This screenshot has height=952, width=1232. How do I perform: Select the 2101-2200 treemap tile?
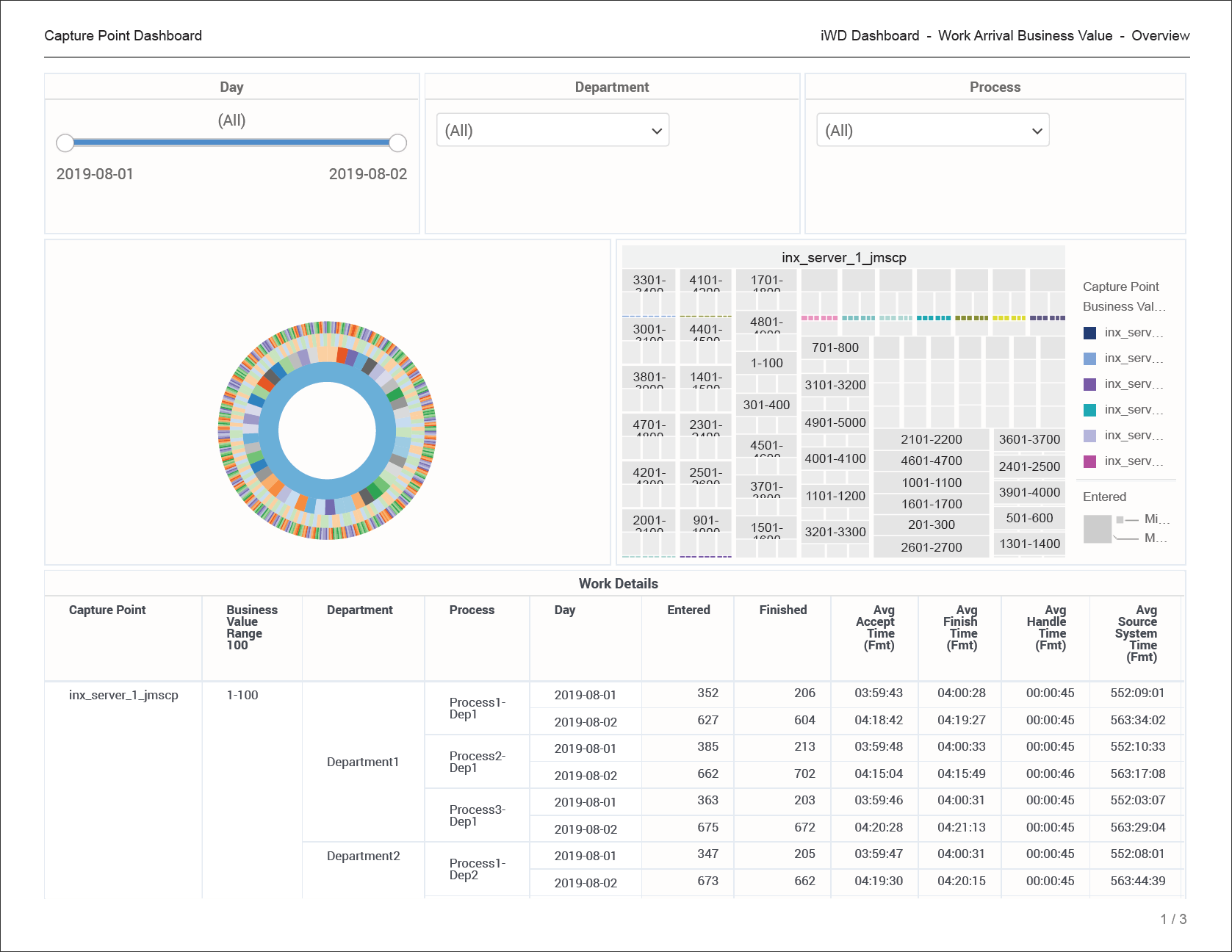[x=931, y=439]
